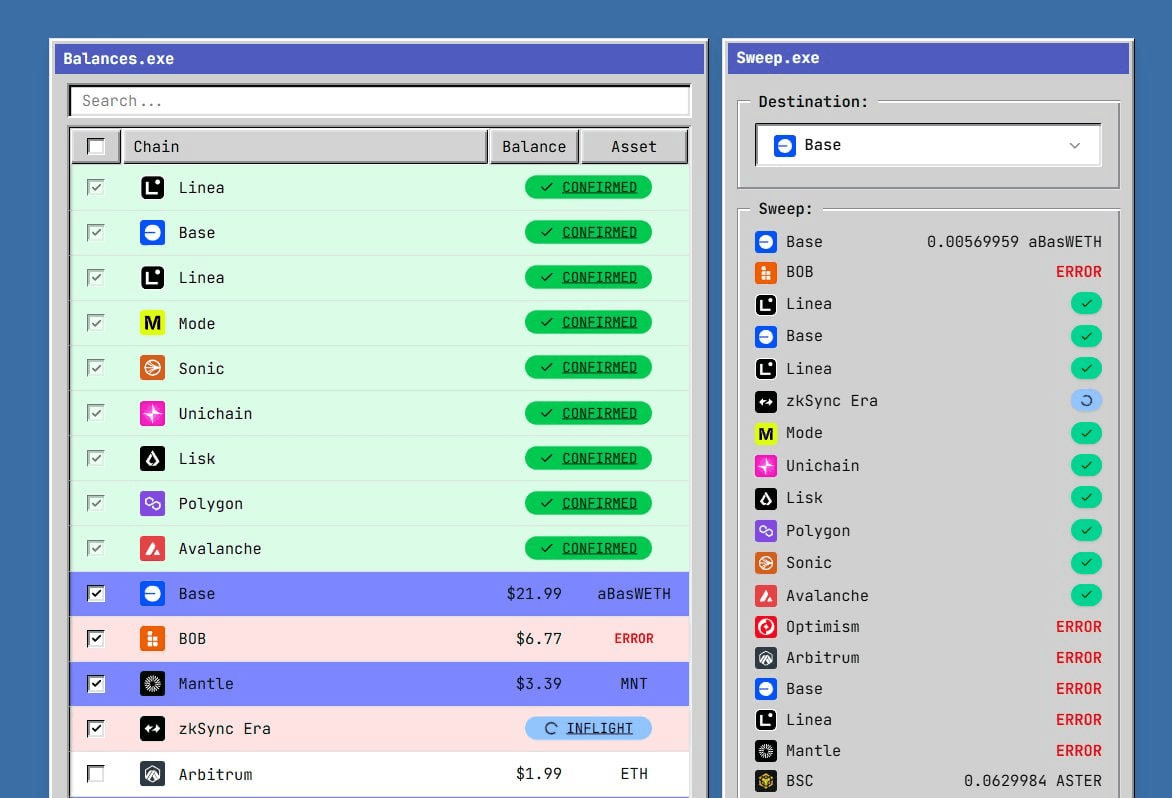This screenshot has height=798, width=1172.
Task: Click the zkSync Era loading spinner in Sweep
Action: tap(1086, 401)
